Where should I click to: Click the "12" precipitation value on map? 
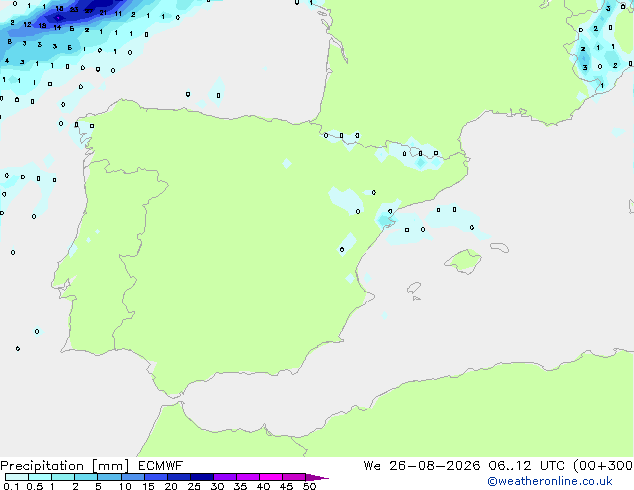tap(27, 25)
